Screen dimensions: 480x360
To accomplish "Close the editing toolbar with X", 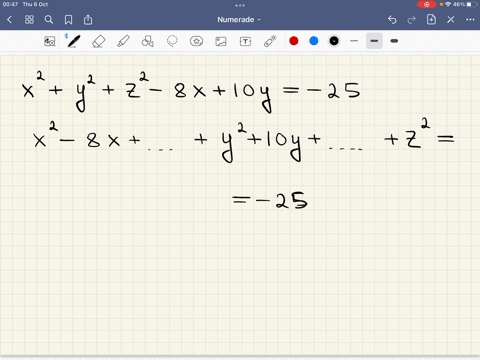I will [451, 20].
